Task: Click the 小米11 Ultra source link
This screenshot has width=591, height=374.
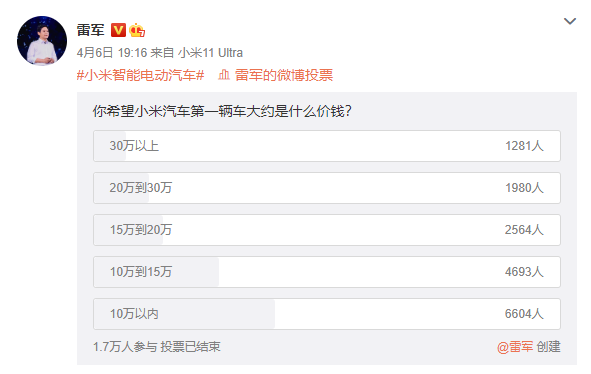Action: coord(210,52)
